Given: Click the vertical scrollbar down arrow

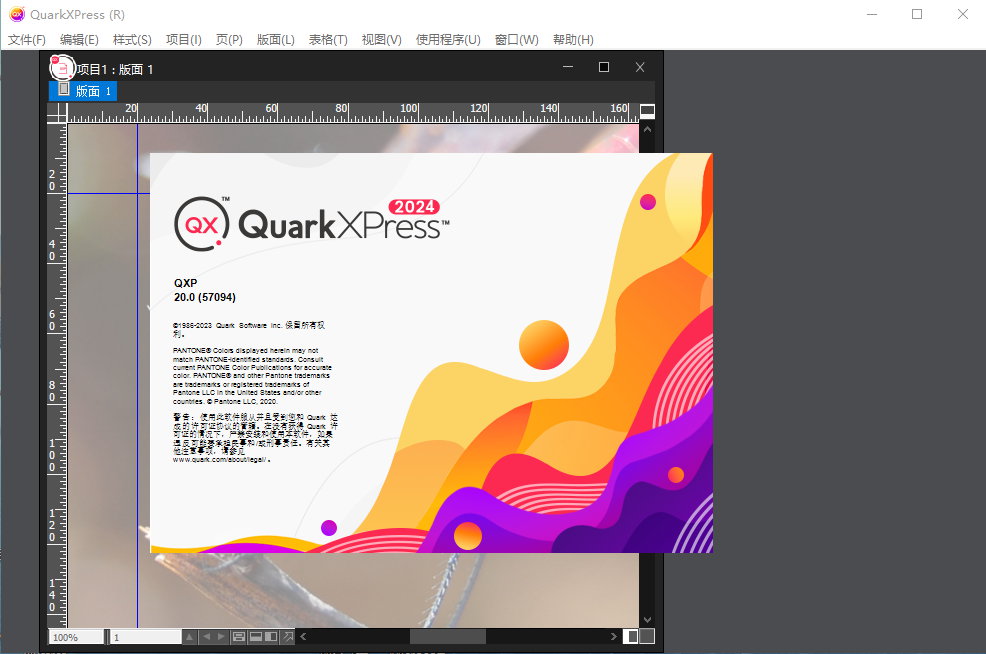Looking at the screenshot, I should tap(647, 620).
